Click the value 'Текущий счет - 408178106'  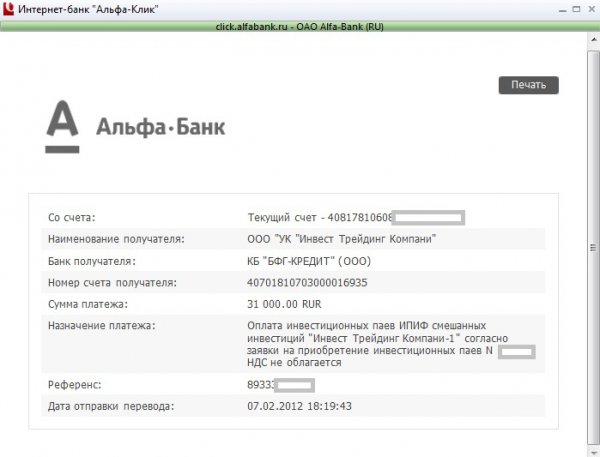click(x=320, y=217)
